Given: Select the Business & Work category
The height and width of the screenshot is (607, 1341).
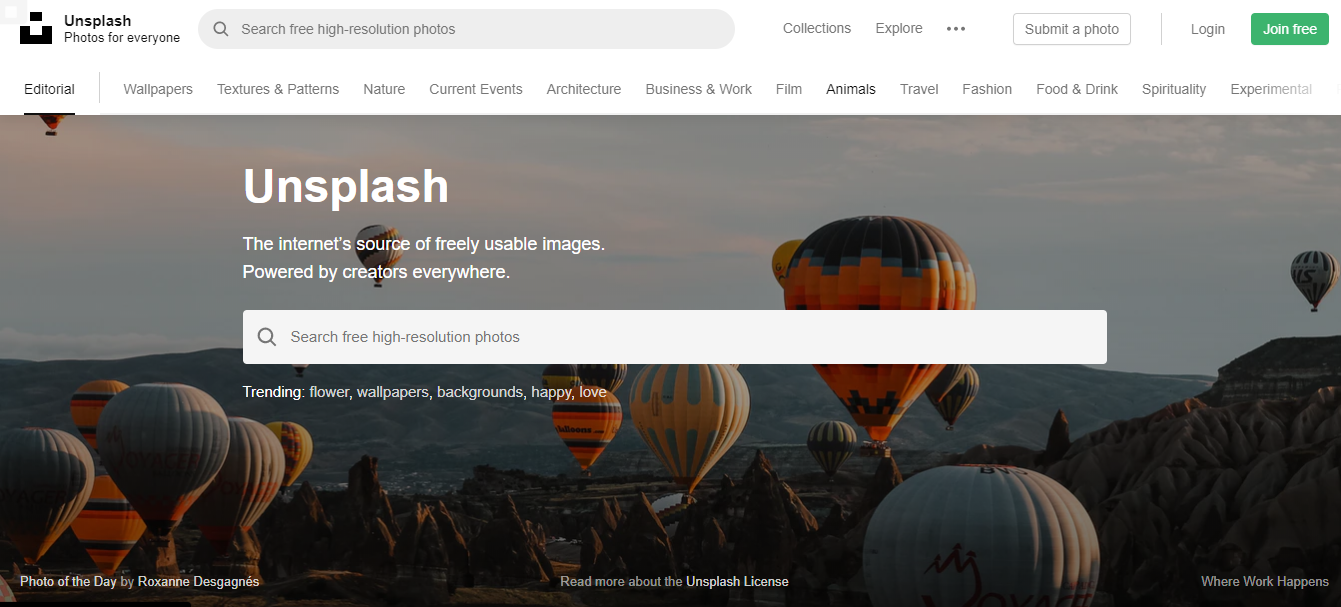Looking at the screenshot, I should 699,89.
